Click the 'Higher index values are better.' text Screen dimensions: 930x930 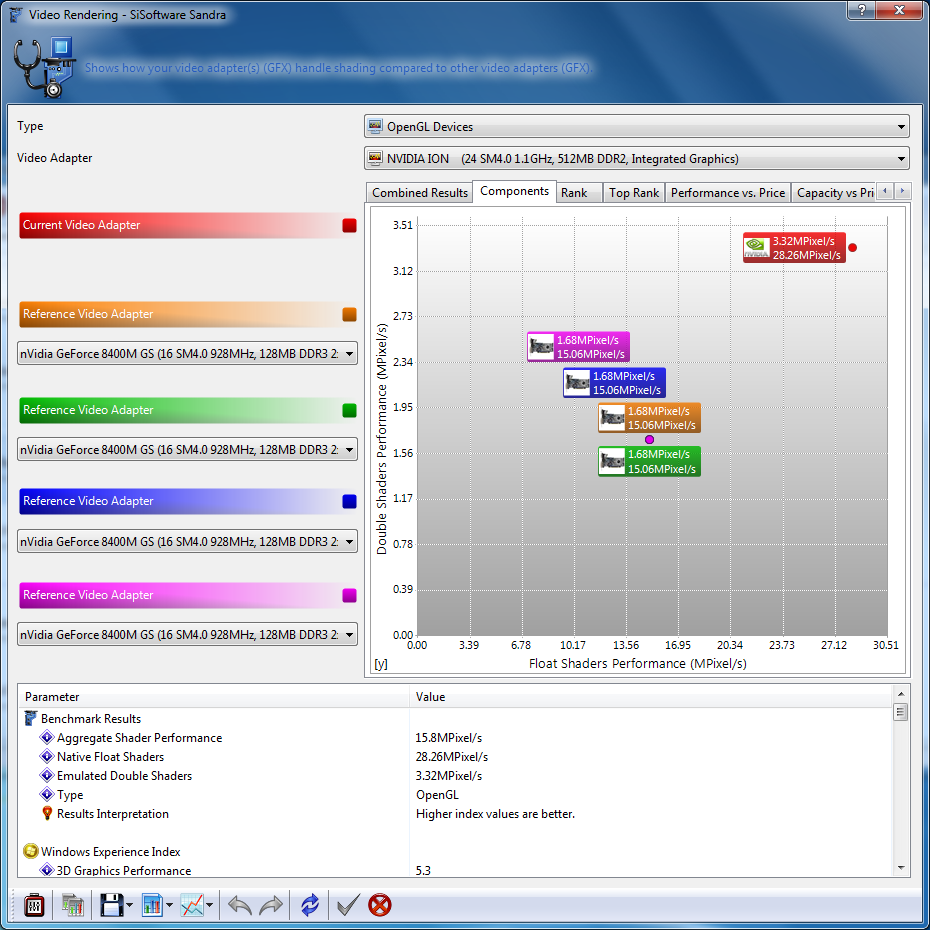tap(495, 814)
